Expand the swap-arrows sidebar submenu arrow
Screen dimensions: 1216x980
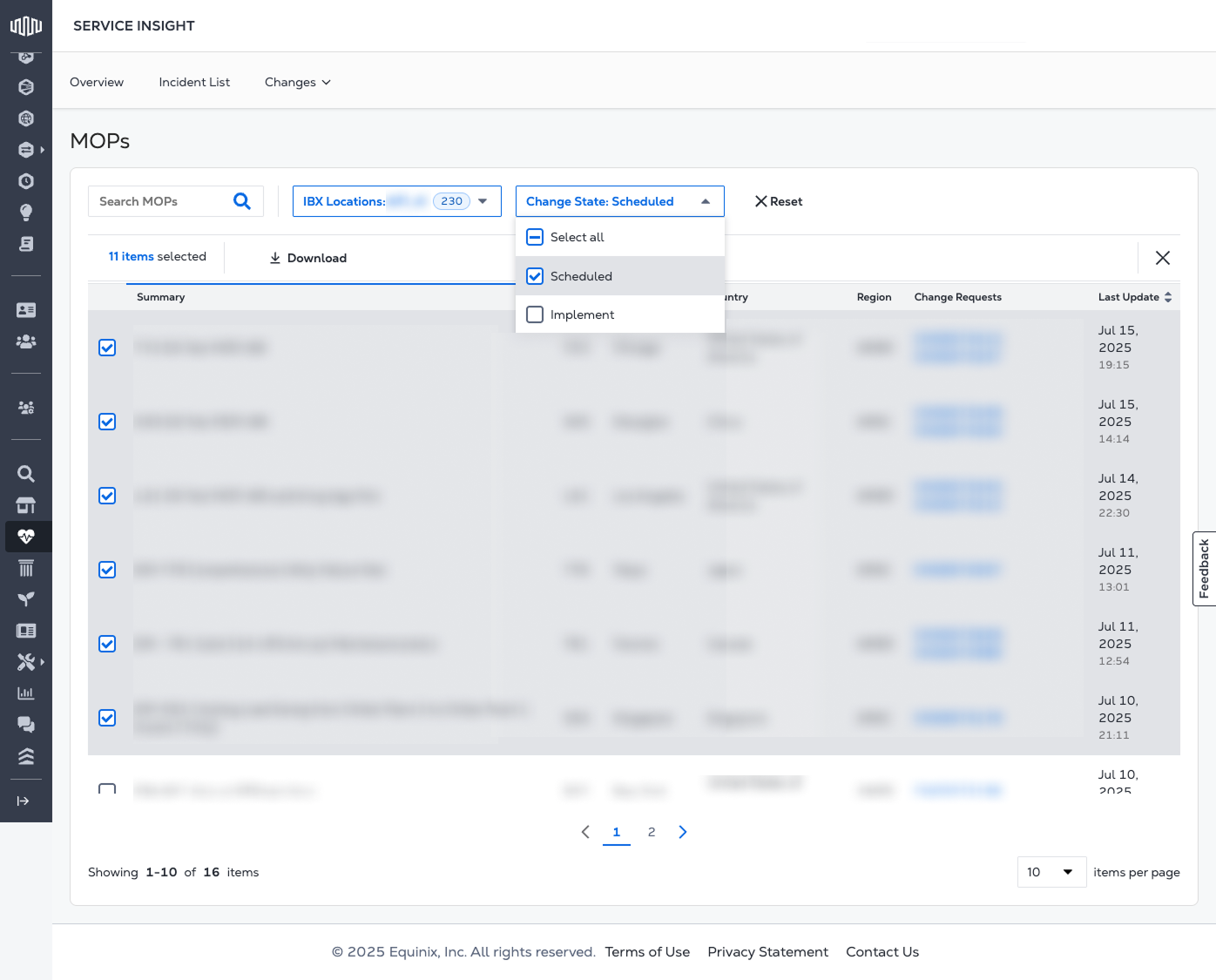(42, 150)
